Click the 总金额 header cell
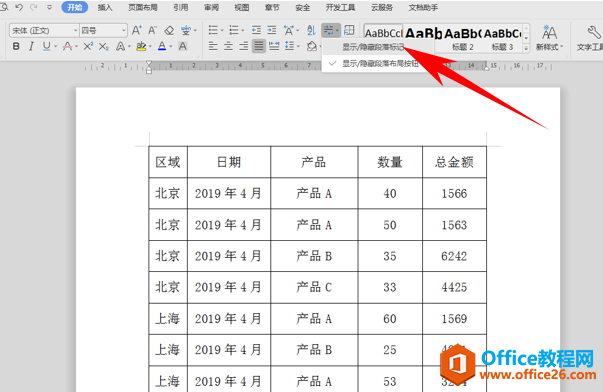This screenshot has height=392, width=603. (x=454, y=162)
